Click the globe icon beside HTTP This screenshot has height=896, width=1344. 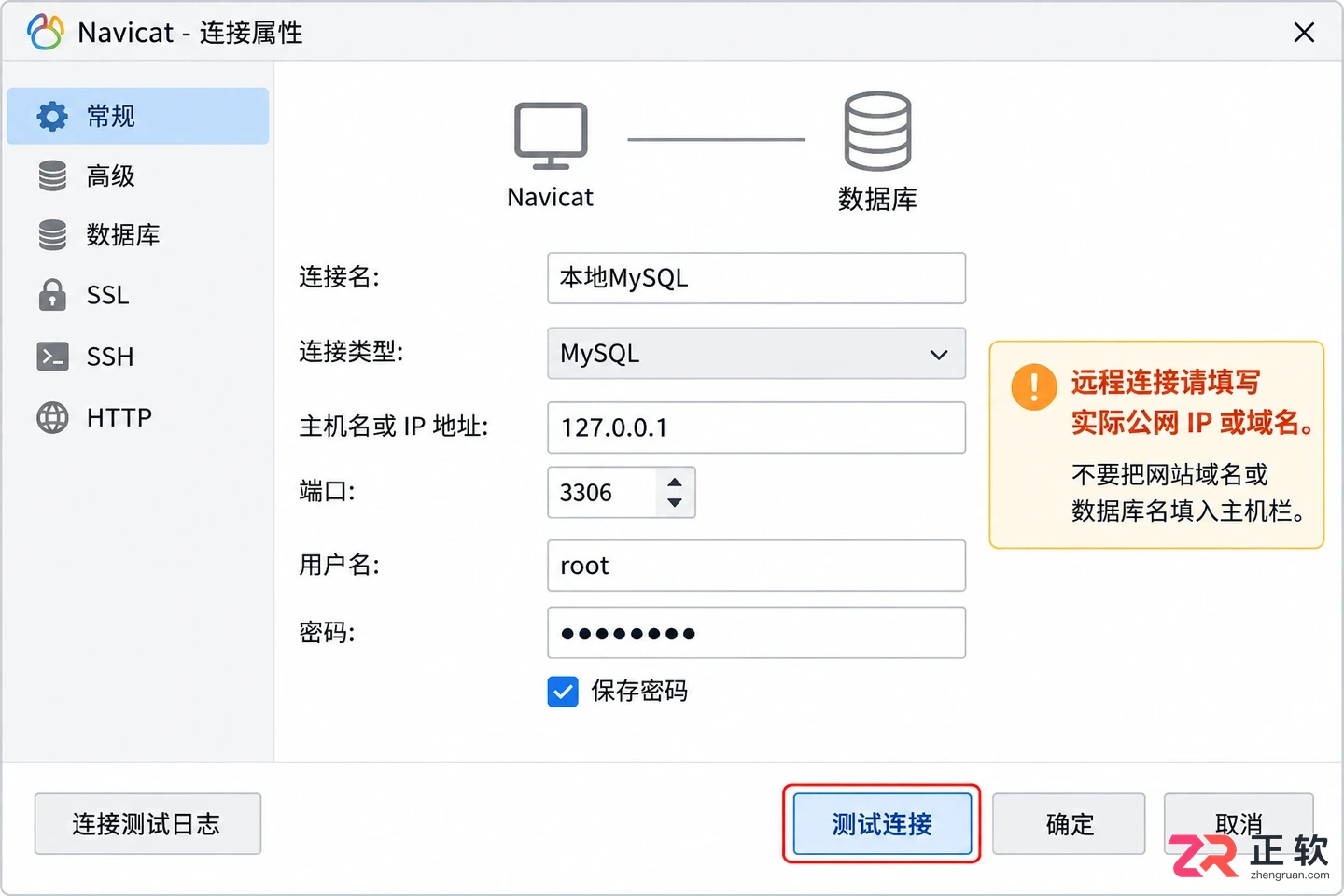point(52,417)
